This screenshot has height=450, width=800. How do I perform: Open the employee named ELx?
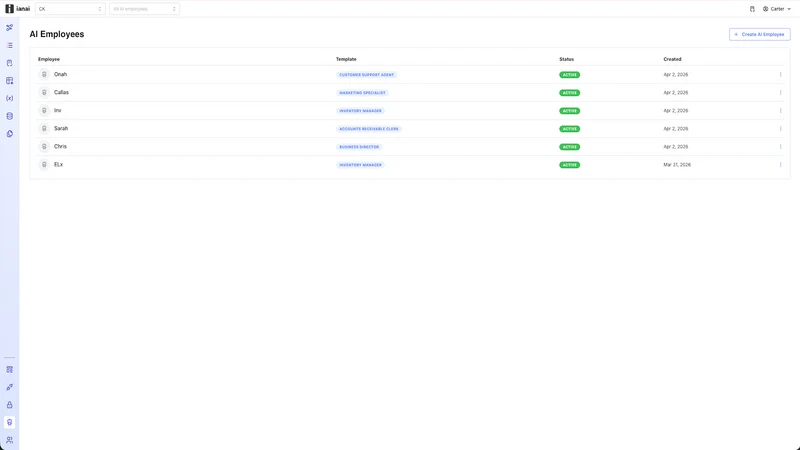[59, 164]
